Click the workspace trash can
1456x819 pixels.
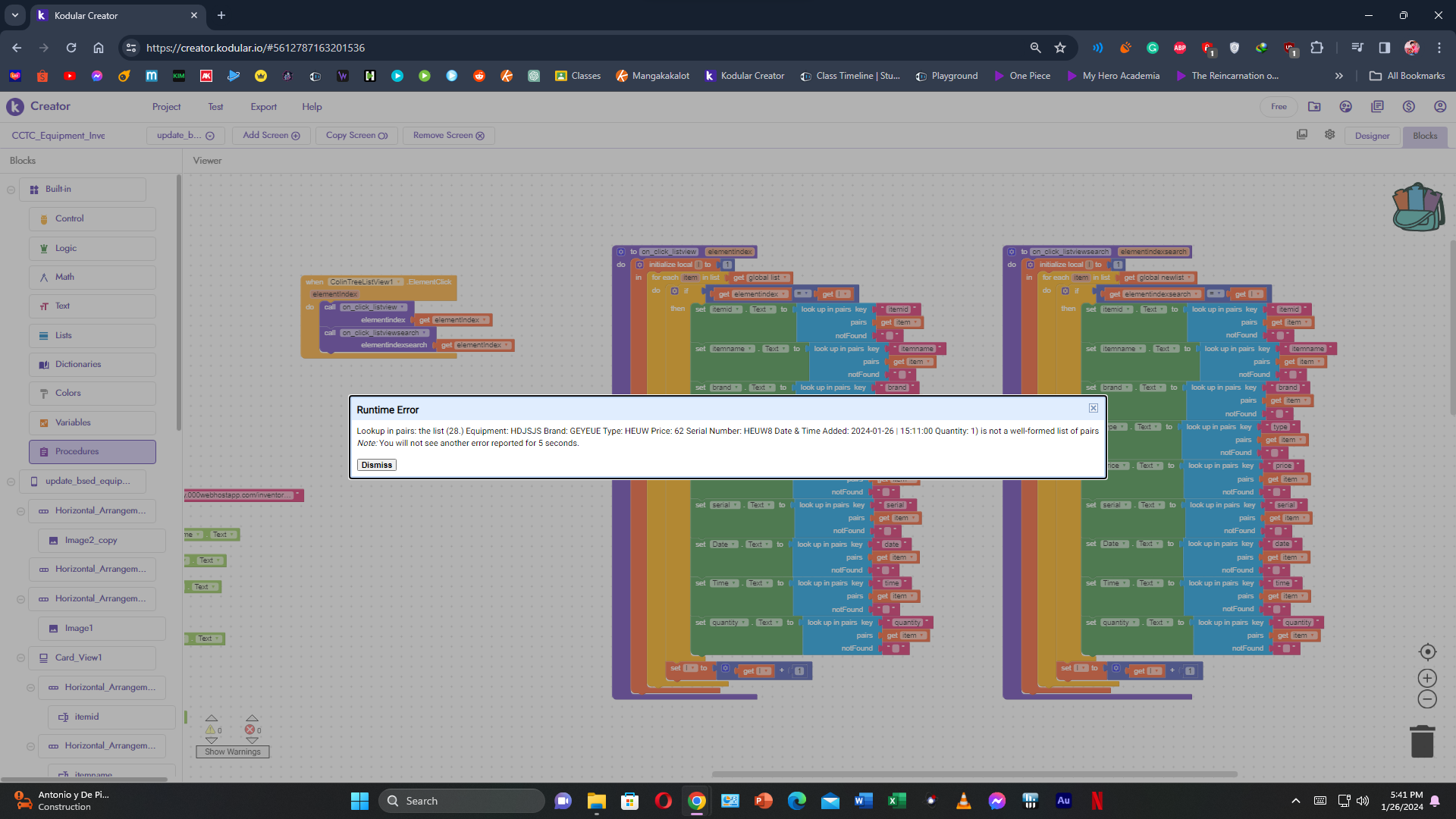click(x=1422, y=741)
